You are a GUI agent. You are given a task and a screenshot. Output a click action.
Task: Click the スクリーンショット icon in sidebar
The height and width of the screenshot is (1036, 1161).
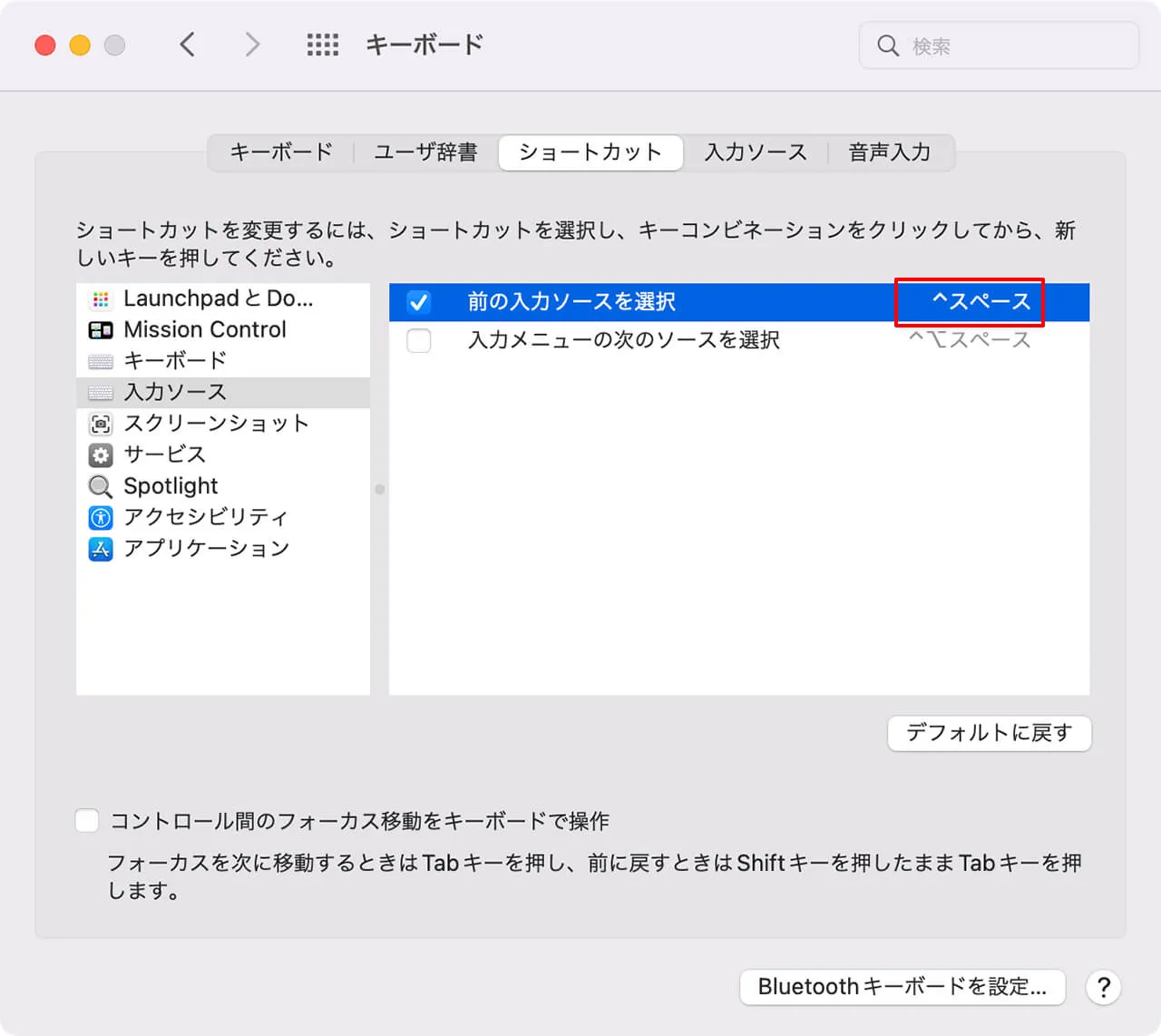(101, 424)
